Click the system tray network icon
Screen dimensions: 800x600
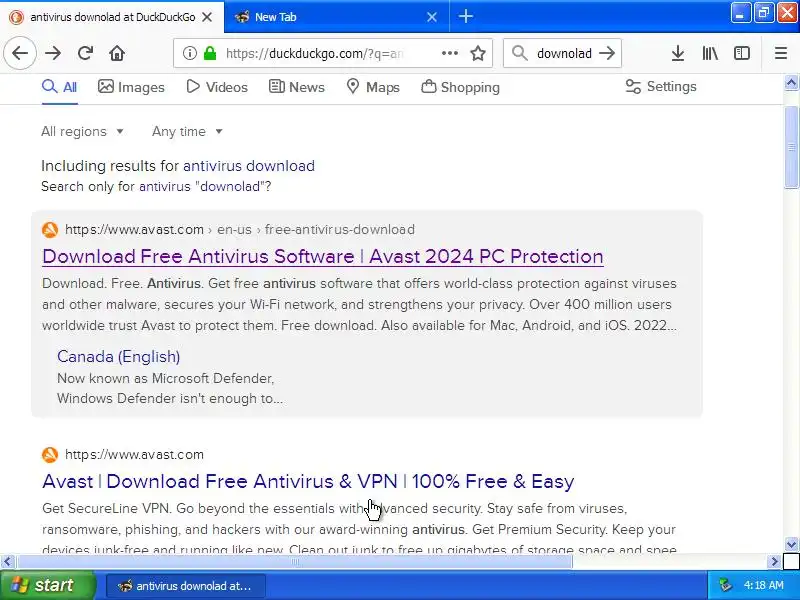pyautogui.click(x=725, y=585)
